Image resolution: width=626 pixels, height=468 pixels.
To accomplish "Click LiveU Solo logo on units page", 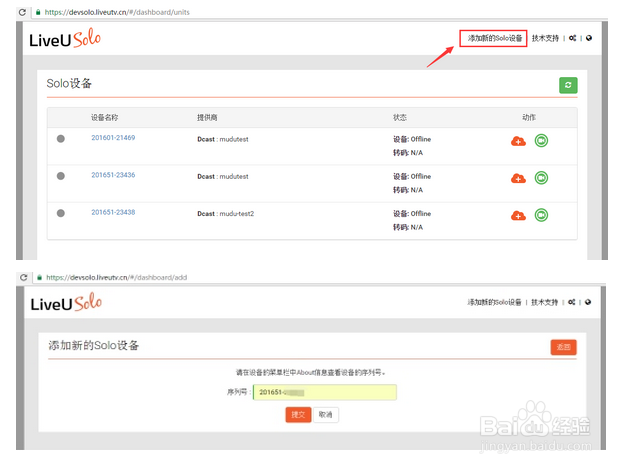I will click(65, 39).
